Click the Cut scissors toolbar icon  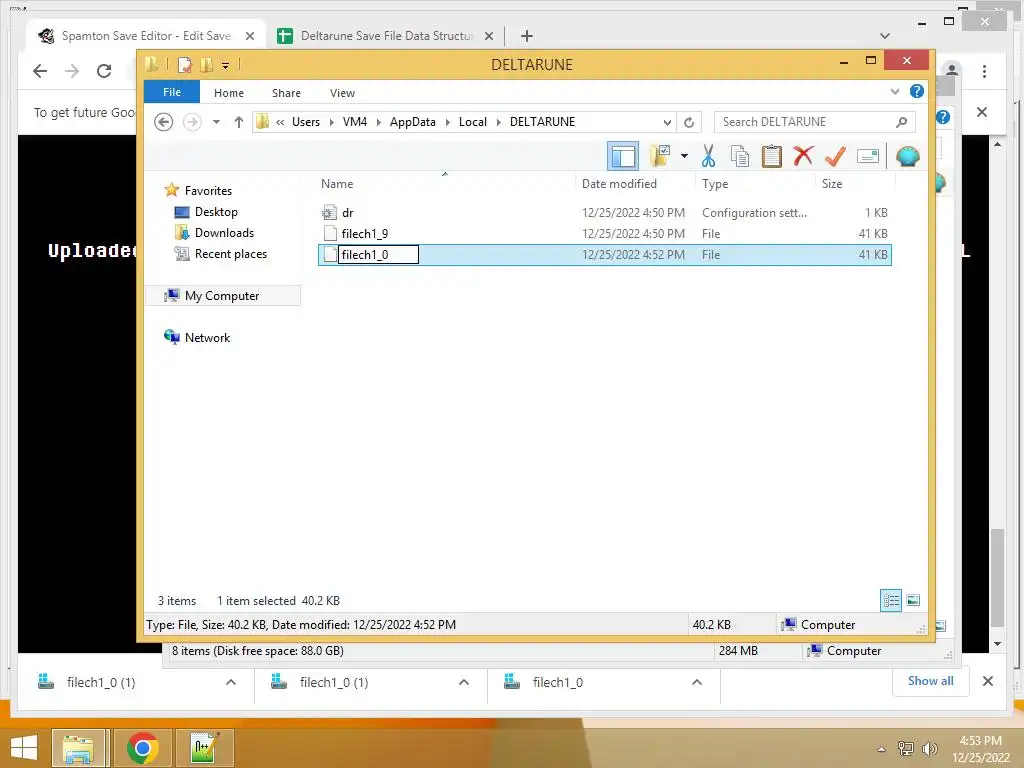[708, 157]
